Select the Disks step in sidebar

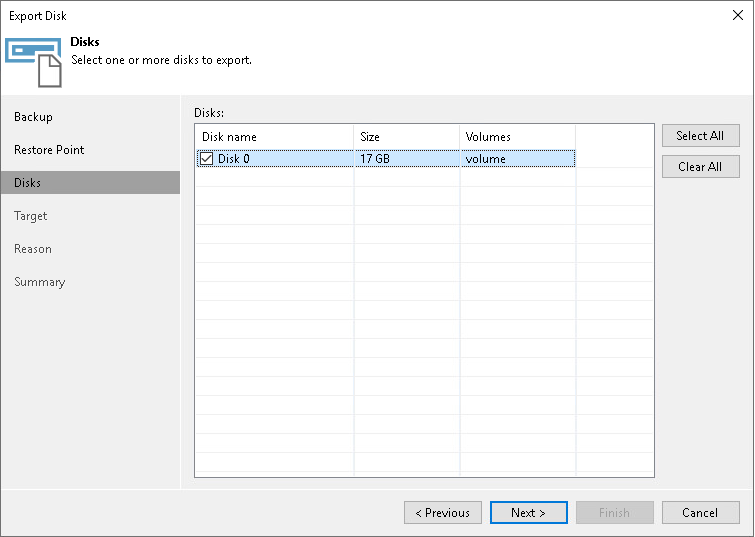point(91,183)
